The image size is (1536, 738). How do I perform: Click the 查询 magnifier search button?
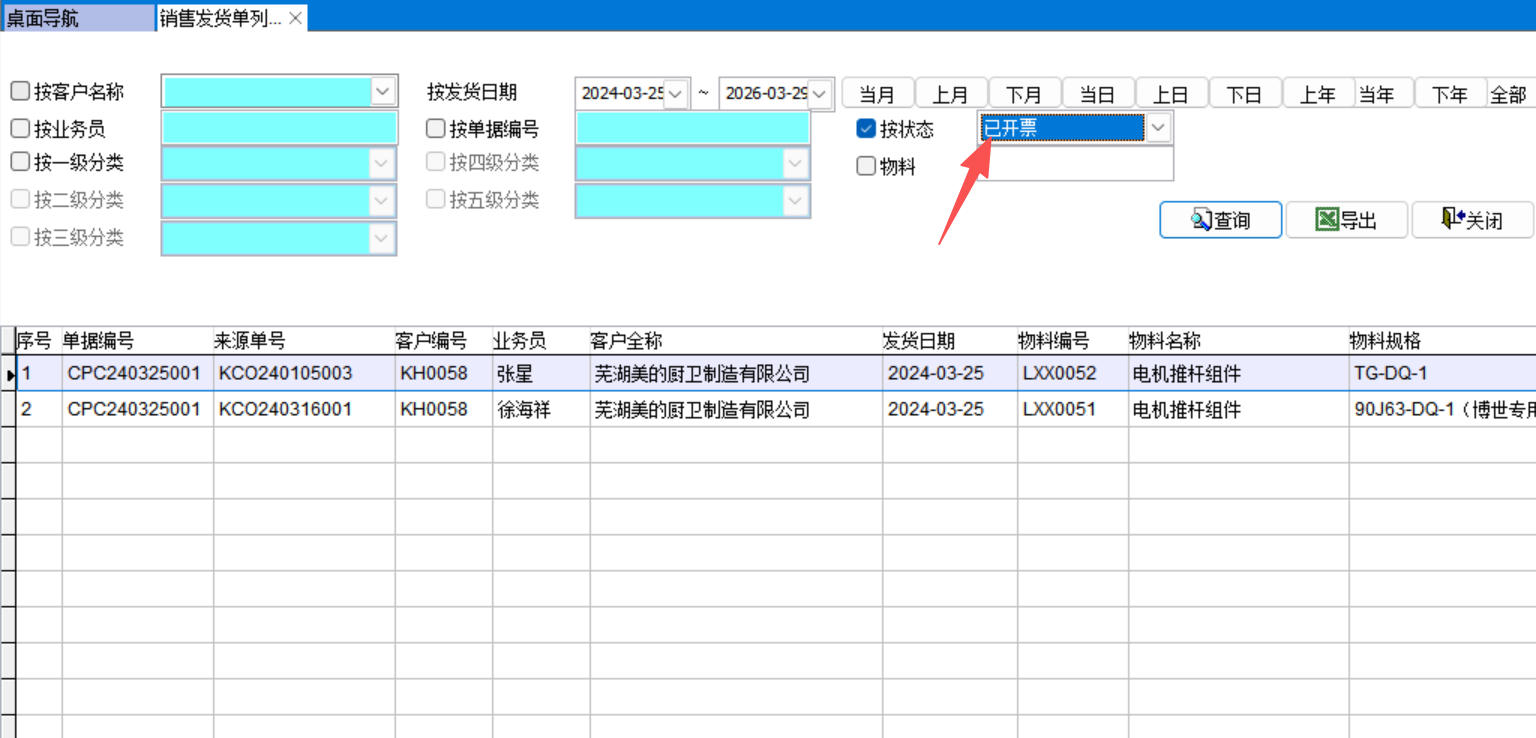(x=1220, y=220)
